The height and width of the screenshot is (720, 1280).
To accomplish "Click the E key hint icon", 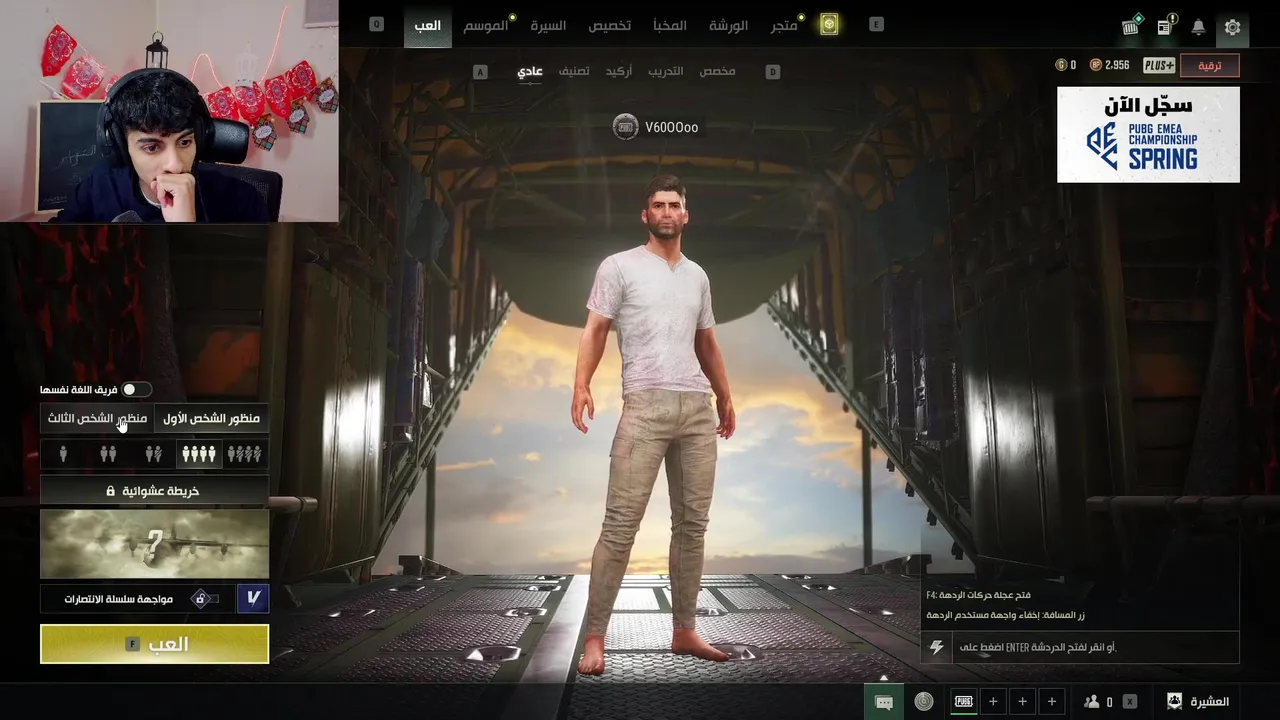I will (x=876, y=25).
